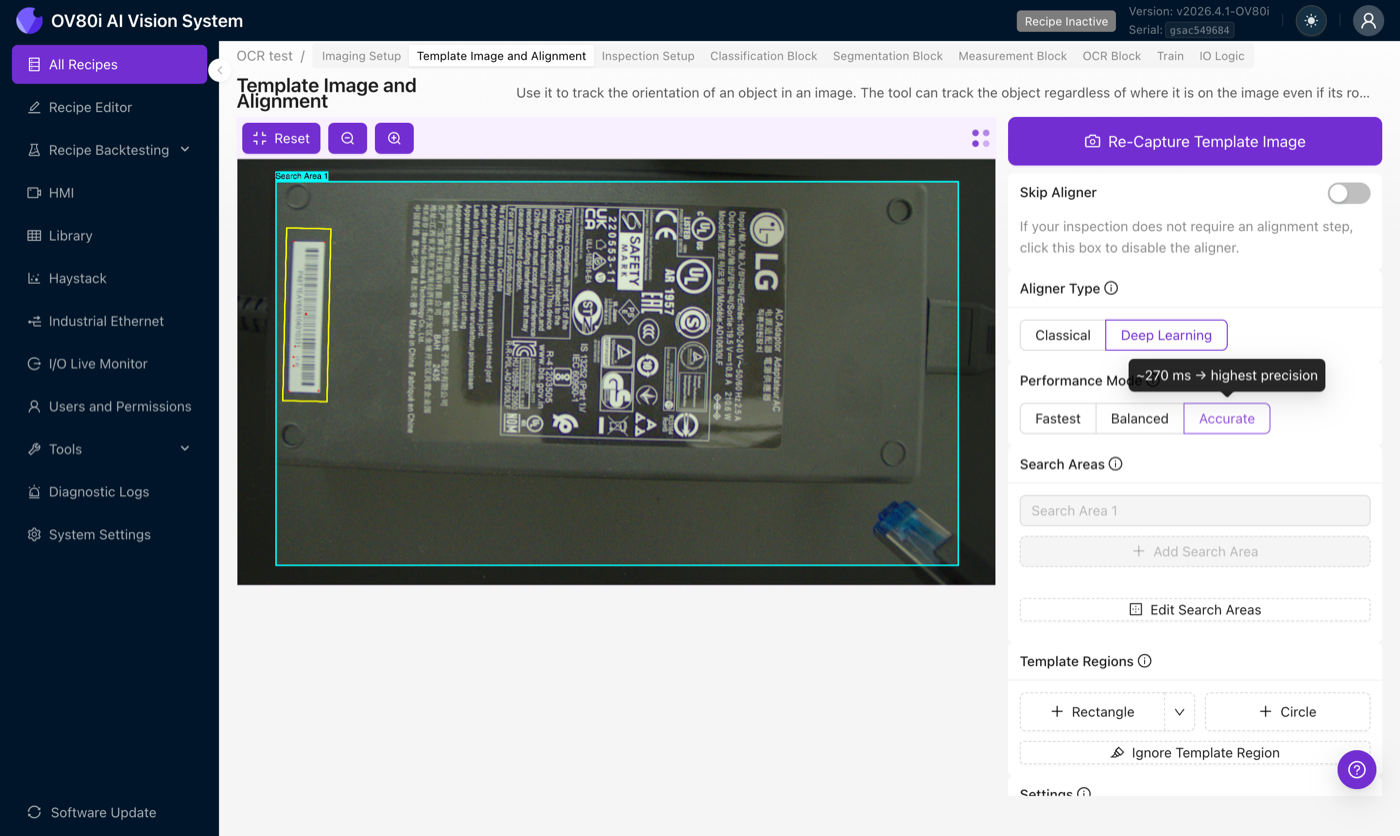The image size is (1400, 836).
Task: Select the Balanced performance mode
Action: click(x=1139, y=419)
